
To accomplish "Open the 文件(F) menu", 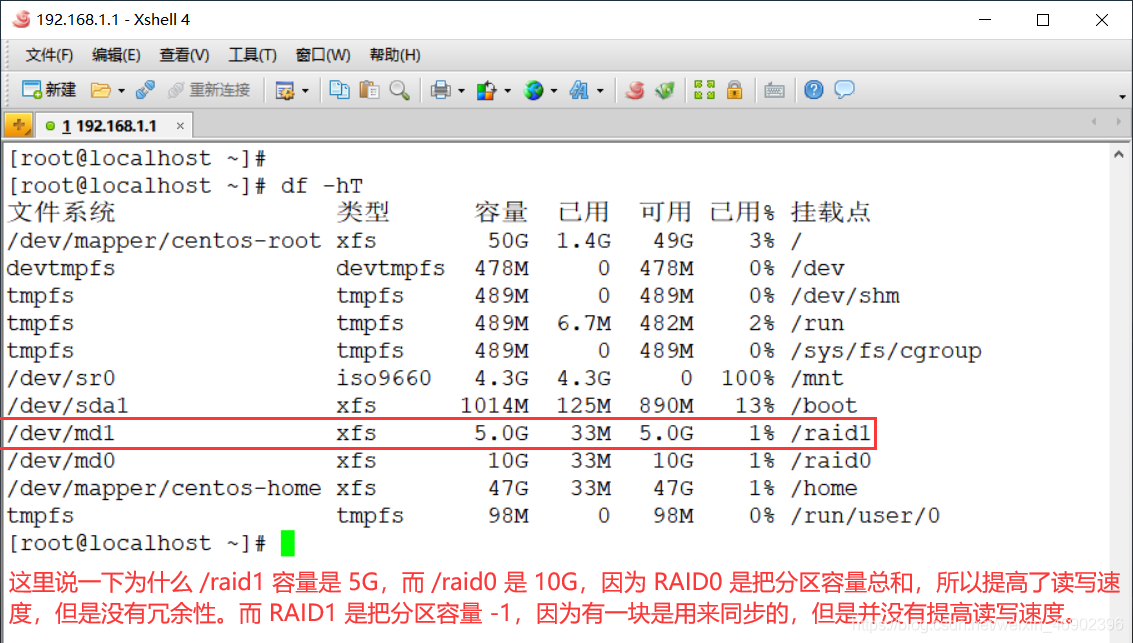I will click(x=49, y=55).
